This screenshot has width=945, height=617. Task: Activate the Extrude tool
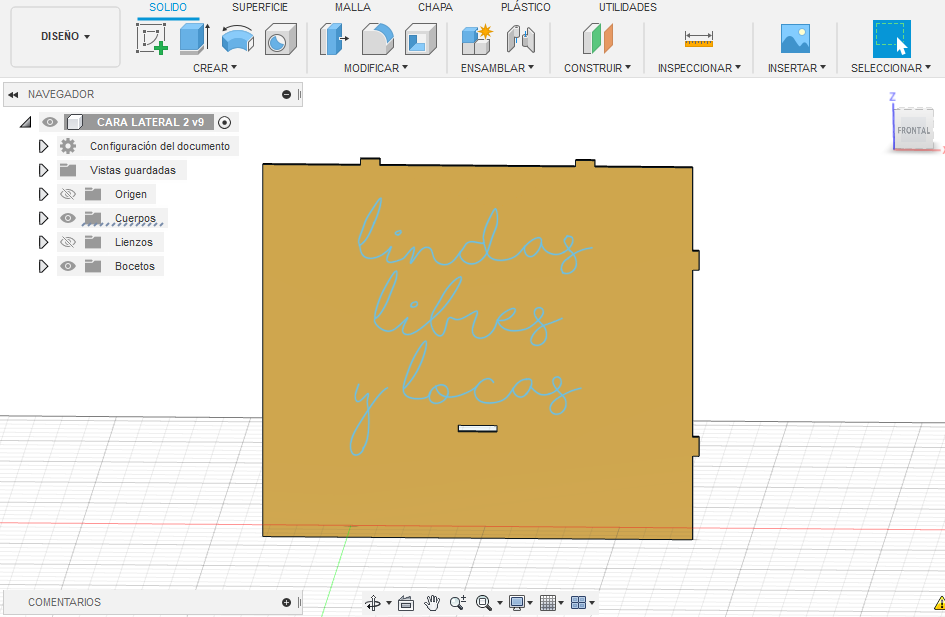click(194, 39)
